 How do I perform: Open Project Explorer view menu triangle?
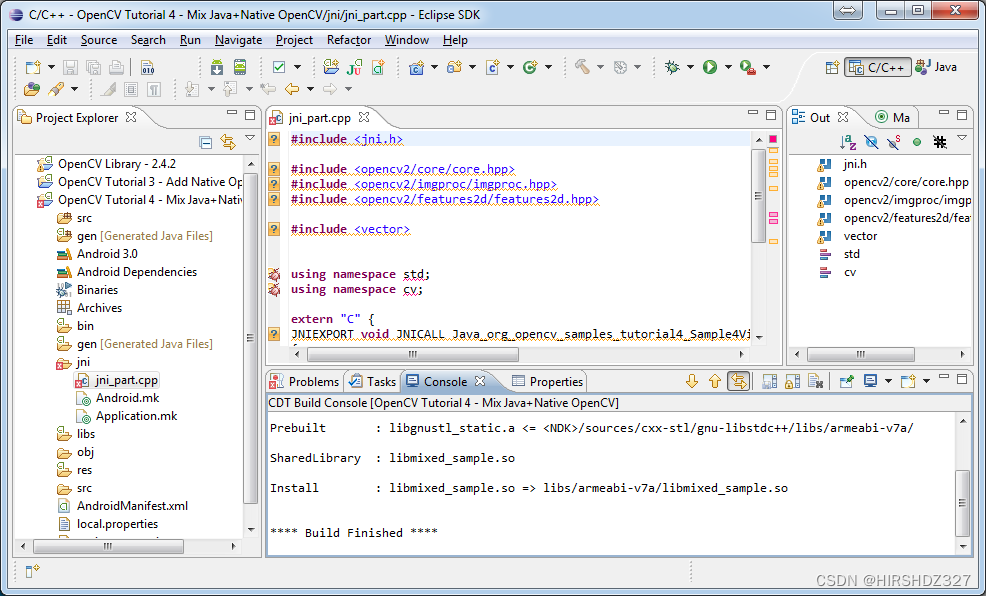coord(250,138)
